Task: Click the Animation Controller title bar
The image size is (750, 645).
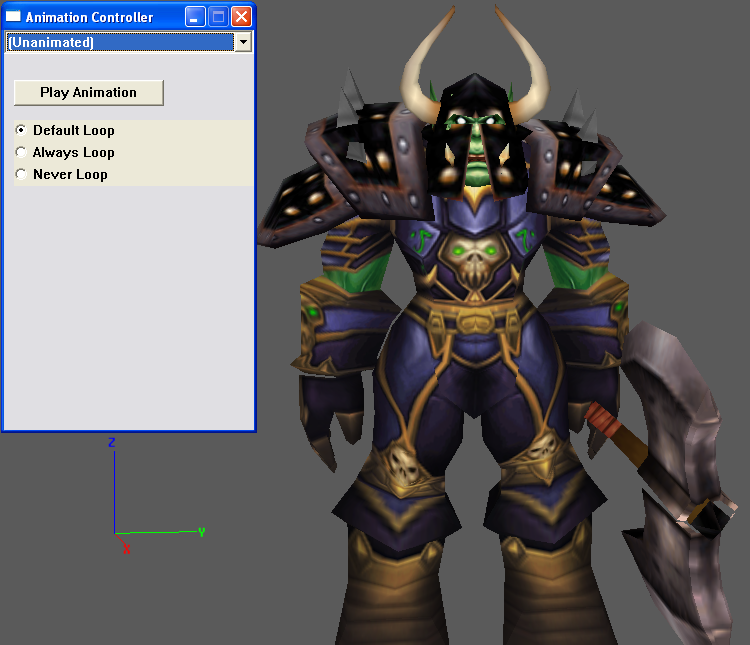Action: [129, 17]
